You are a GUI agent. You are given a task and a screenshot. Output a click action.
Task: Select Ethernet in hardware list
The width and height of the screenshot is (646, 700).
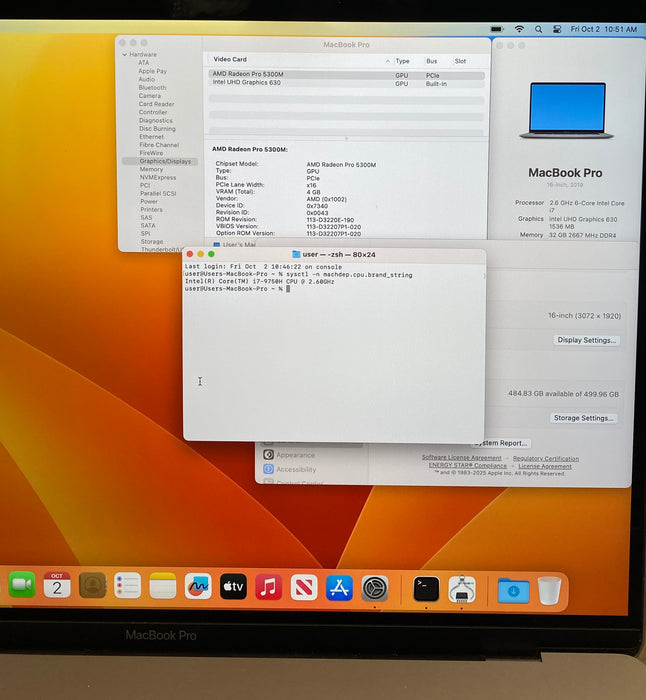(x=151, y=137)
